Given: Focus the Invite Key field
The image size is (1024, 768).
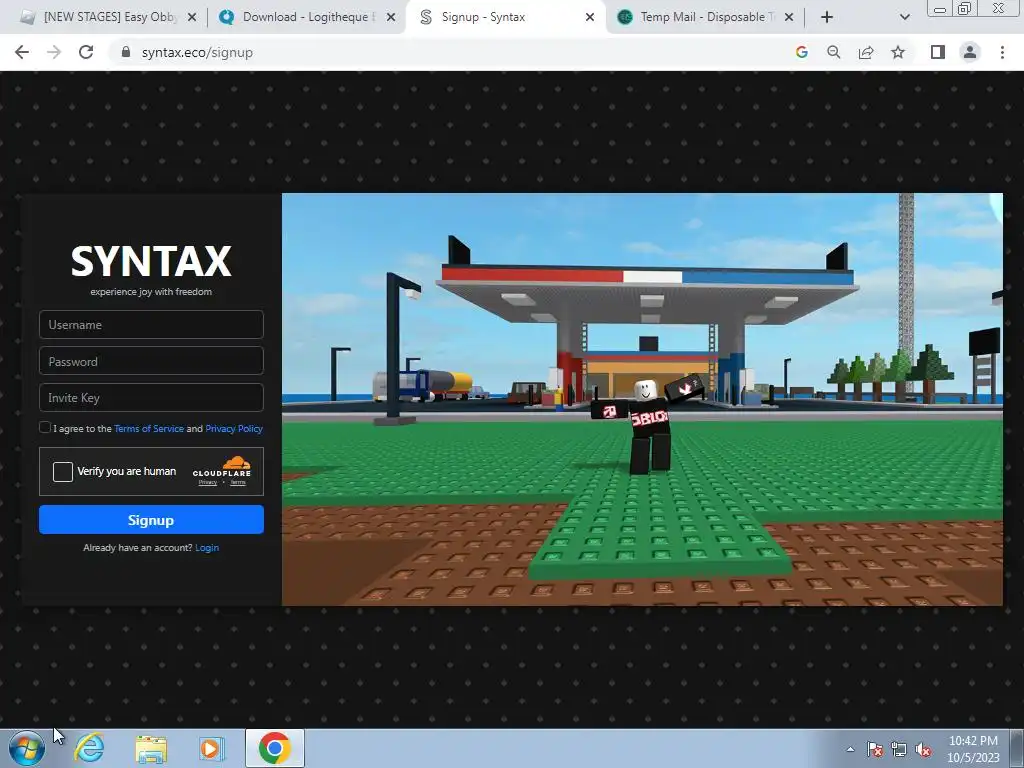Looking at the screenshot, I should click(x=151, y=398).
